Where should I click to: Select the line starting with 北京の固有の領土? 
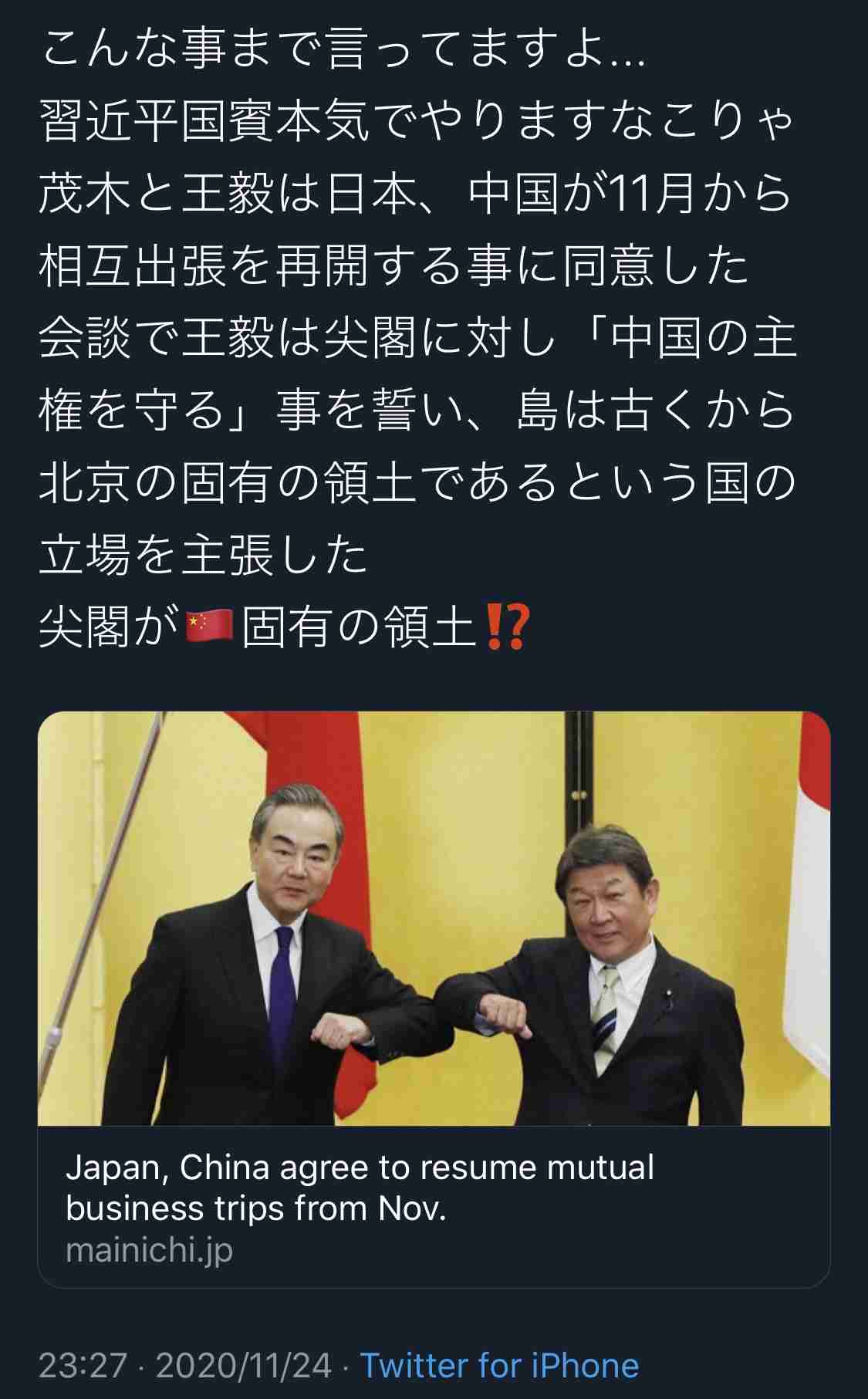[417, 482]
